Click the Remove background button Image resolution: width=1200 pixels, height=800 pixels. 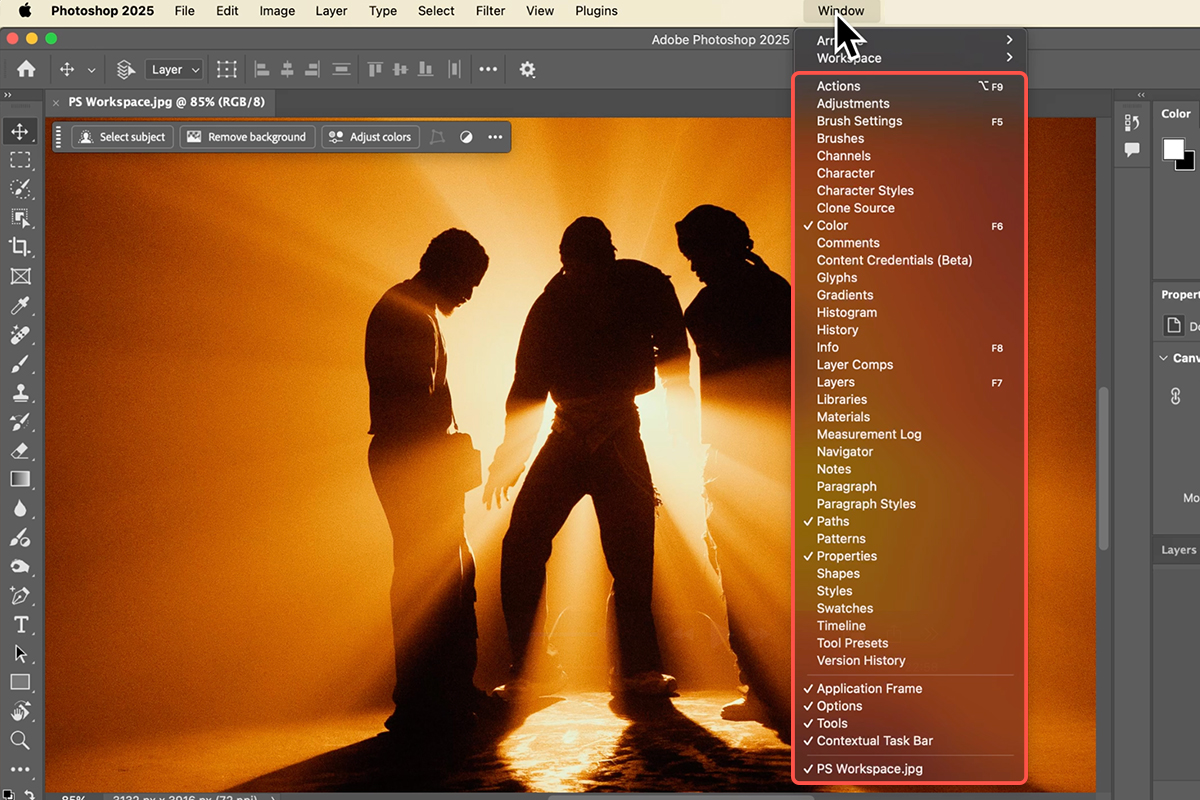[247, 137]
